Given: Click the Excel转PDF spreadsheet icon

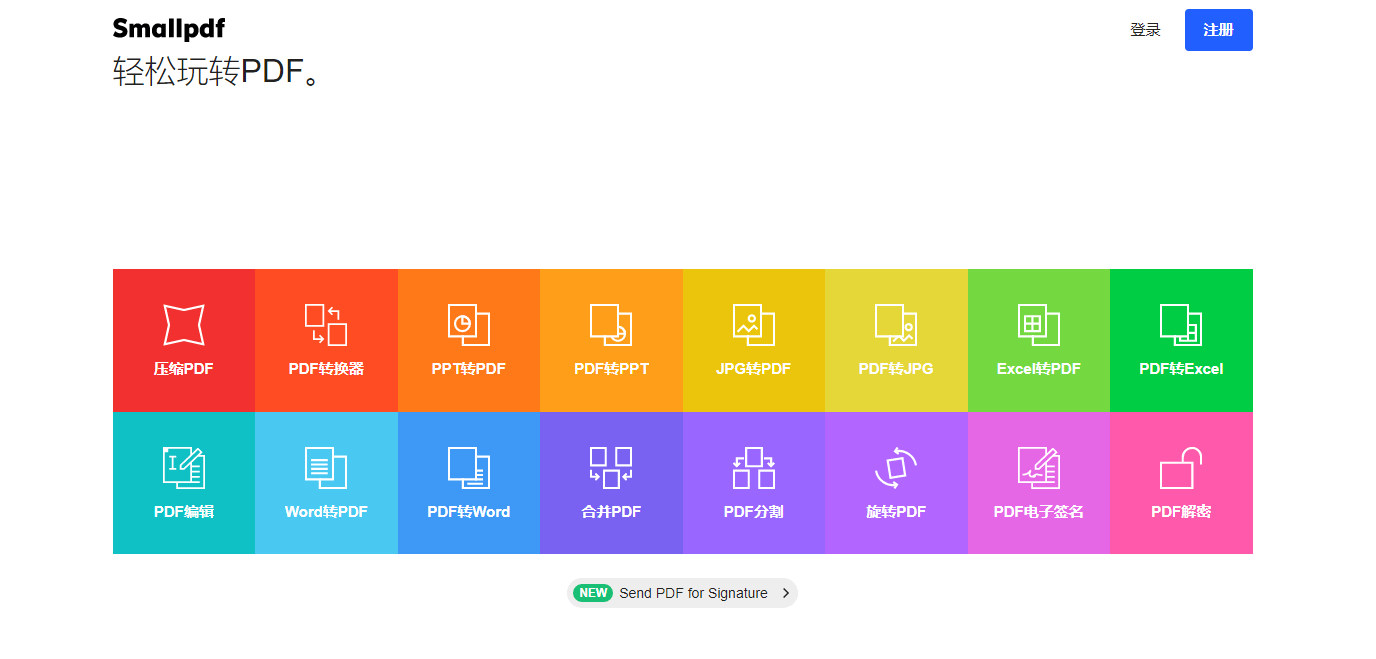Looking at the screenshot, I should (1038, 325).
